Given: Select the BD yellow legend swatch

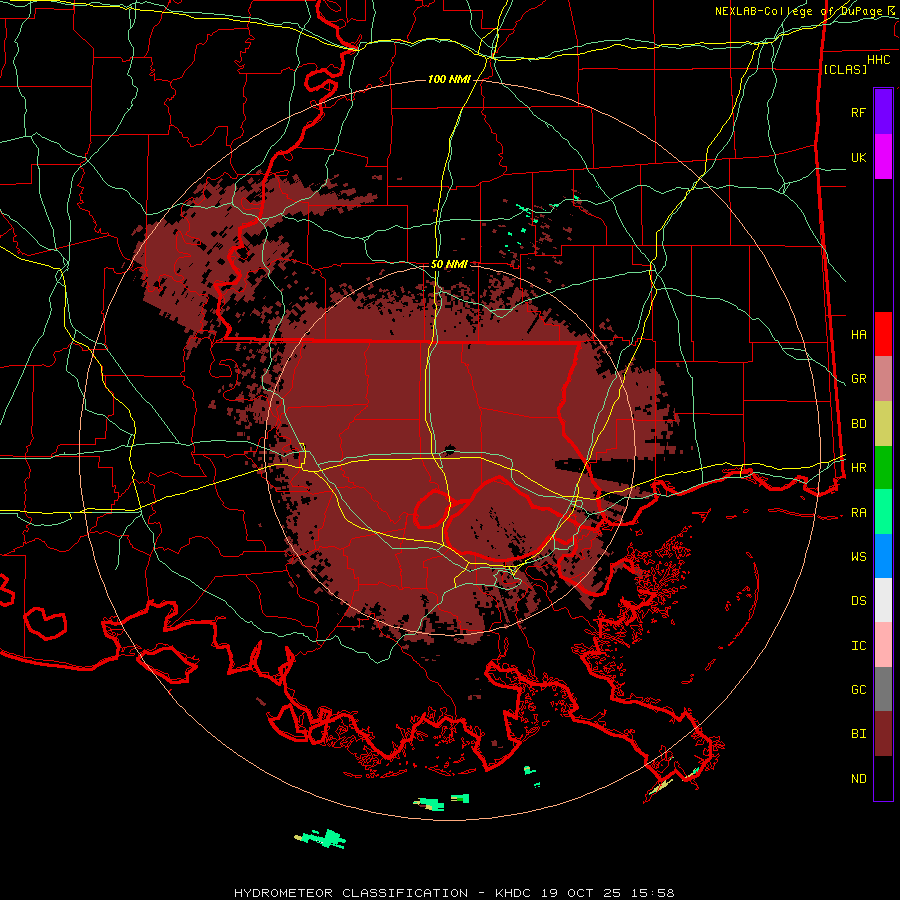Looking at the screenshot, I should (883, 424).
